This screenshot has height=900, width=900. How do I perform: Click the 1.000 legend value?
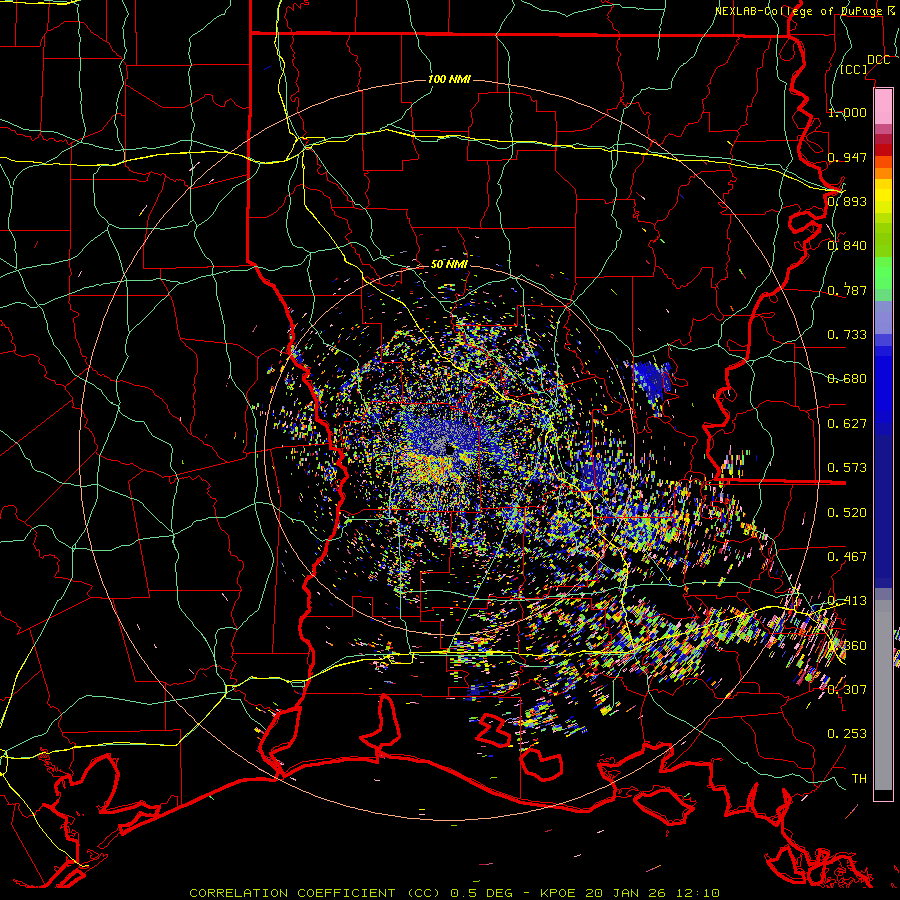point(847,112)
